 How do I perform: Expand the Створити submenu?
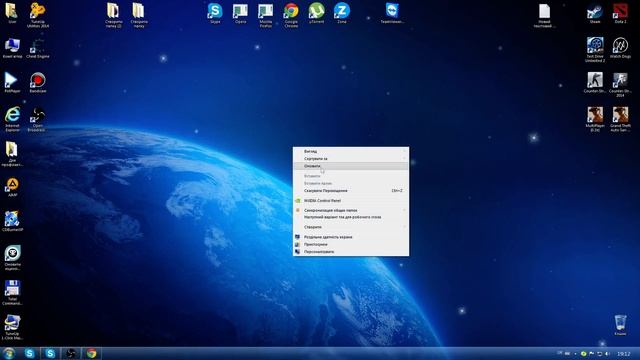[x=351, y=227]
